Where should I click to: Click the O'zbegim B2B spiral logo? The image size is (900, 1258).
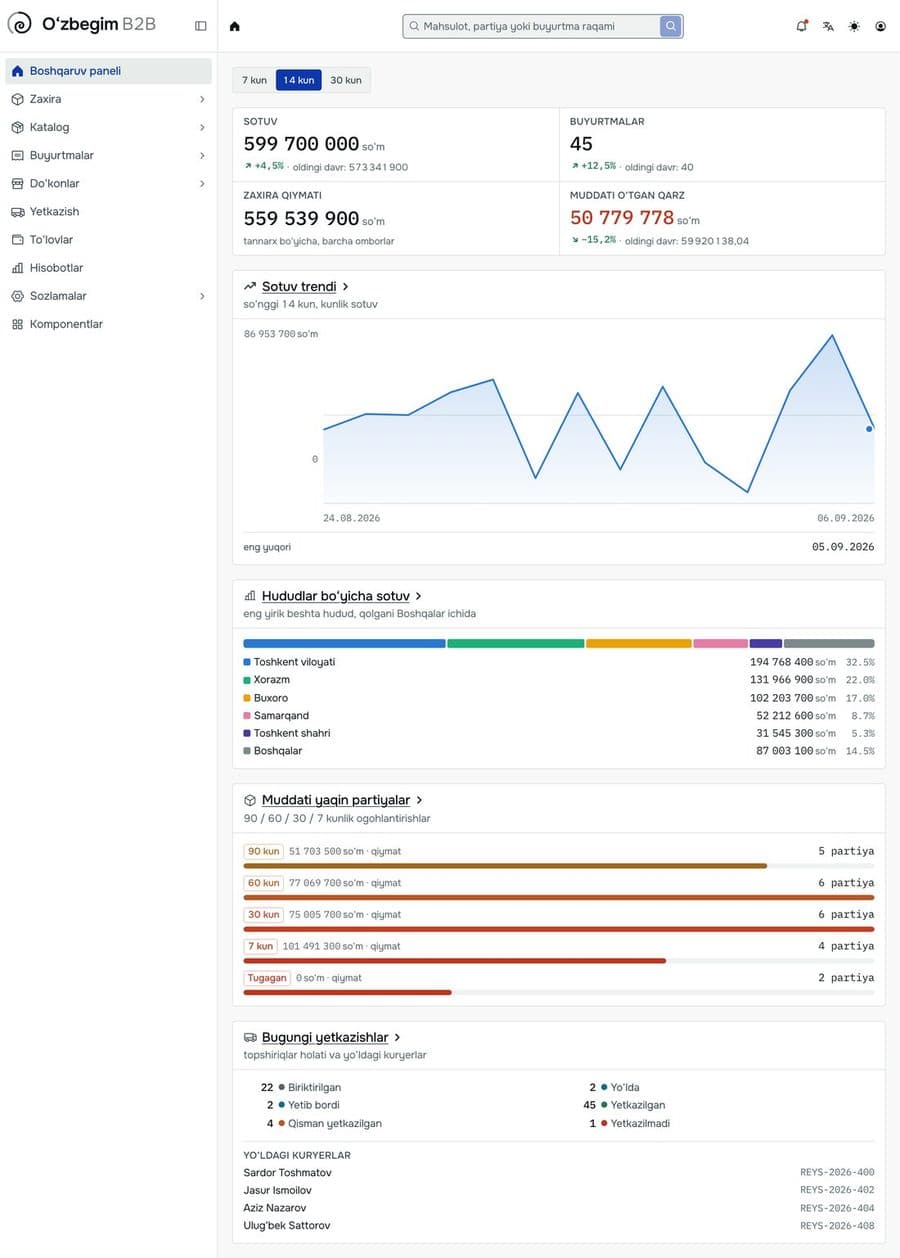coord(19,24)
